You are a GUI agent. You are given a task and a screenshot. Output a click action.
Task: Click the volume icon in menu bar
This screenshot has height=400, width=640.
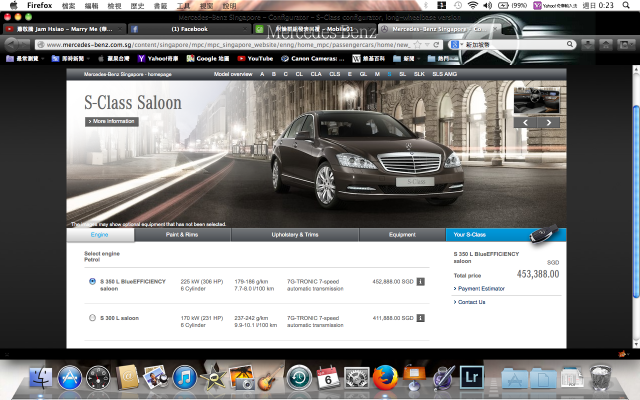point(488,5)
